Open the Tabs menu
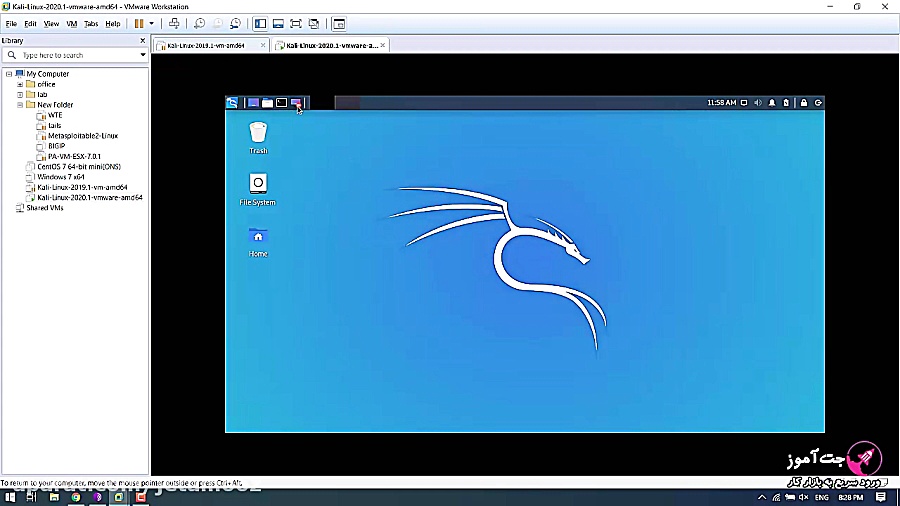 tap(91, 24)
